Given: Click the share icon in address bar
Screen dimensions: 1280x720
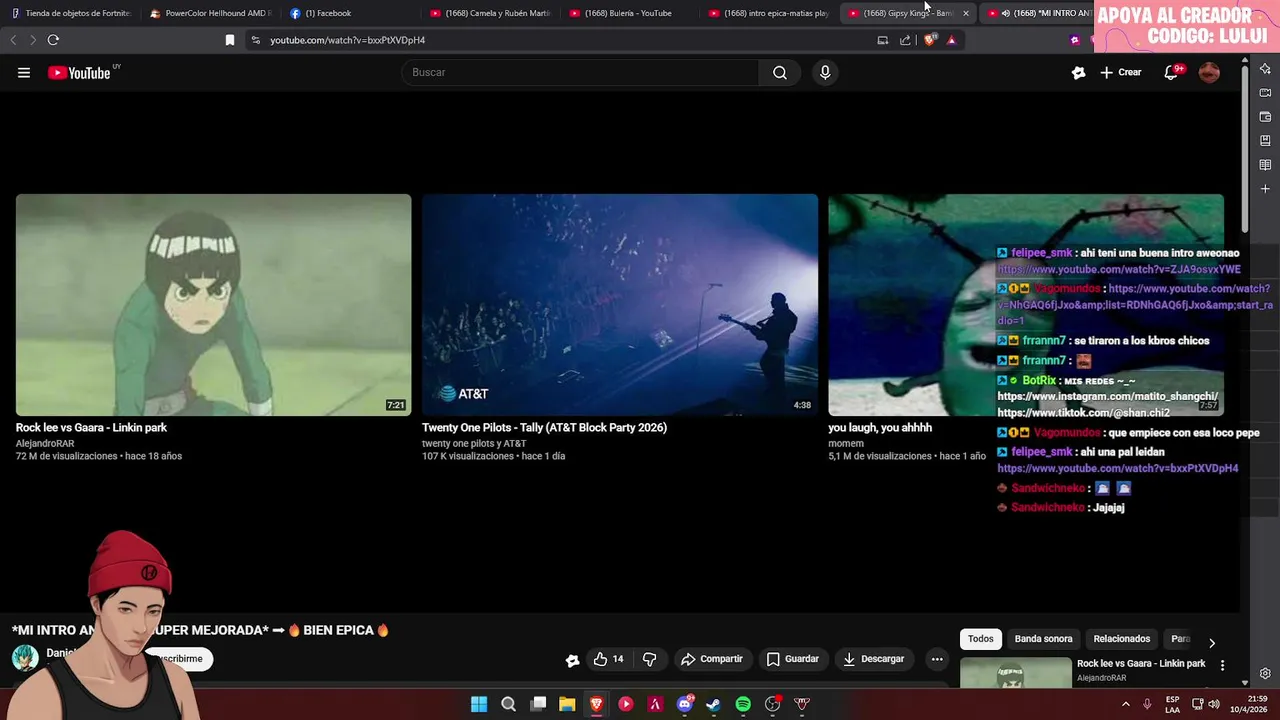Looking at the screenshot, I should [x=905, y=40].
